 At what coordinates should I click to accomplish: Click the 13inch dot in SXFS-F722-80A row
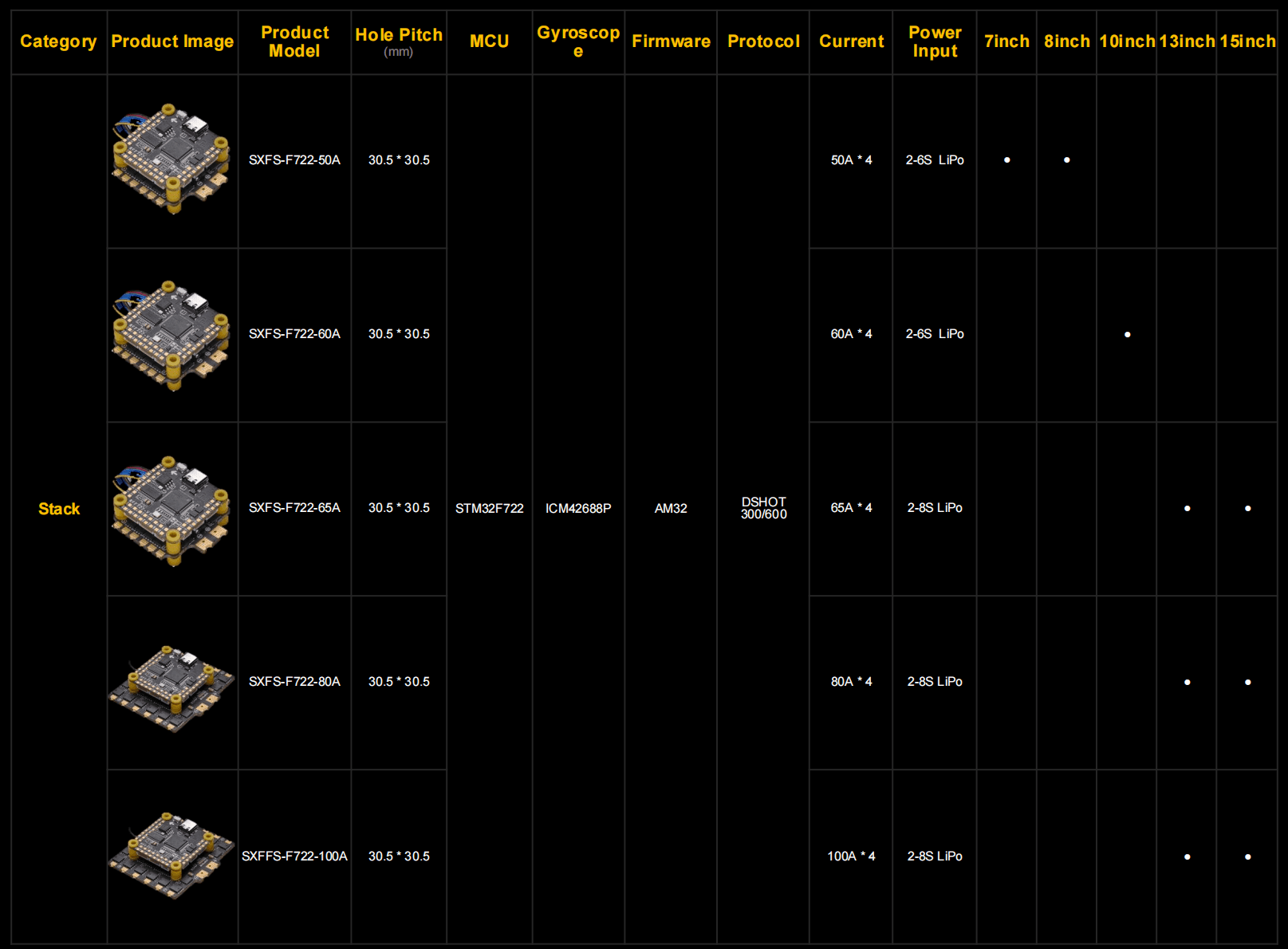1188,683
